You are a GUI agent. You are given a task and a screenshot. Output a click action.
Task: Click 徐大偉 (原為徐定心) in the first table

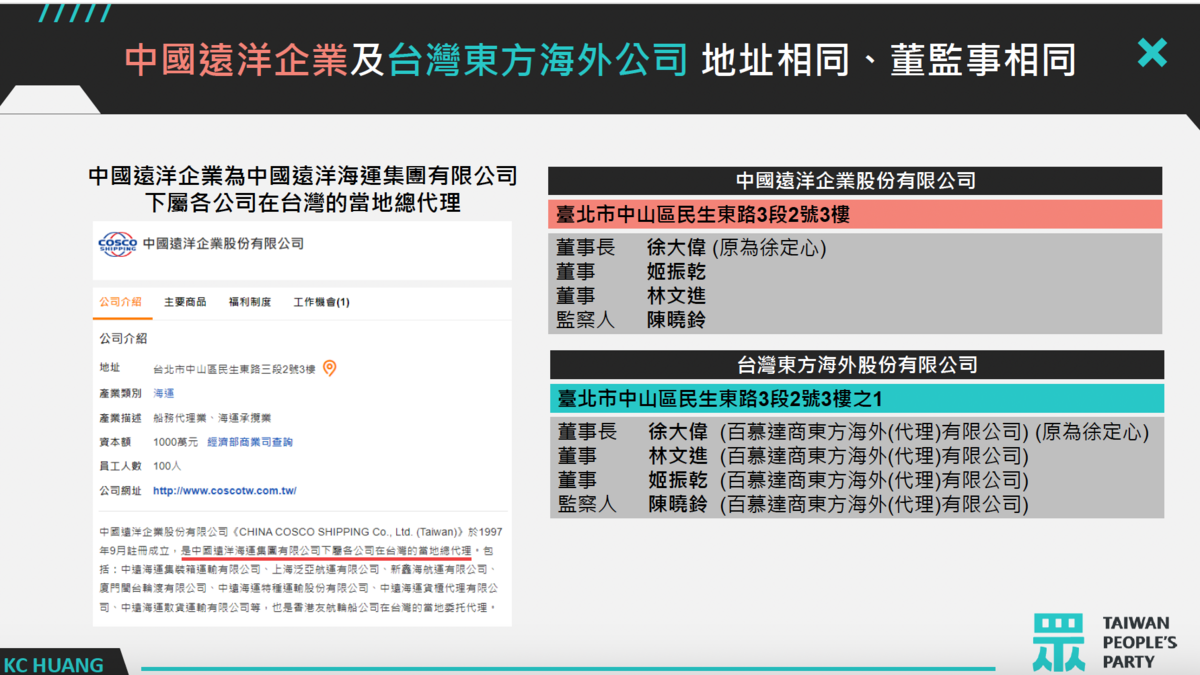737,248
